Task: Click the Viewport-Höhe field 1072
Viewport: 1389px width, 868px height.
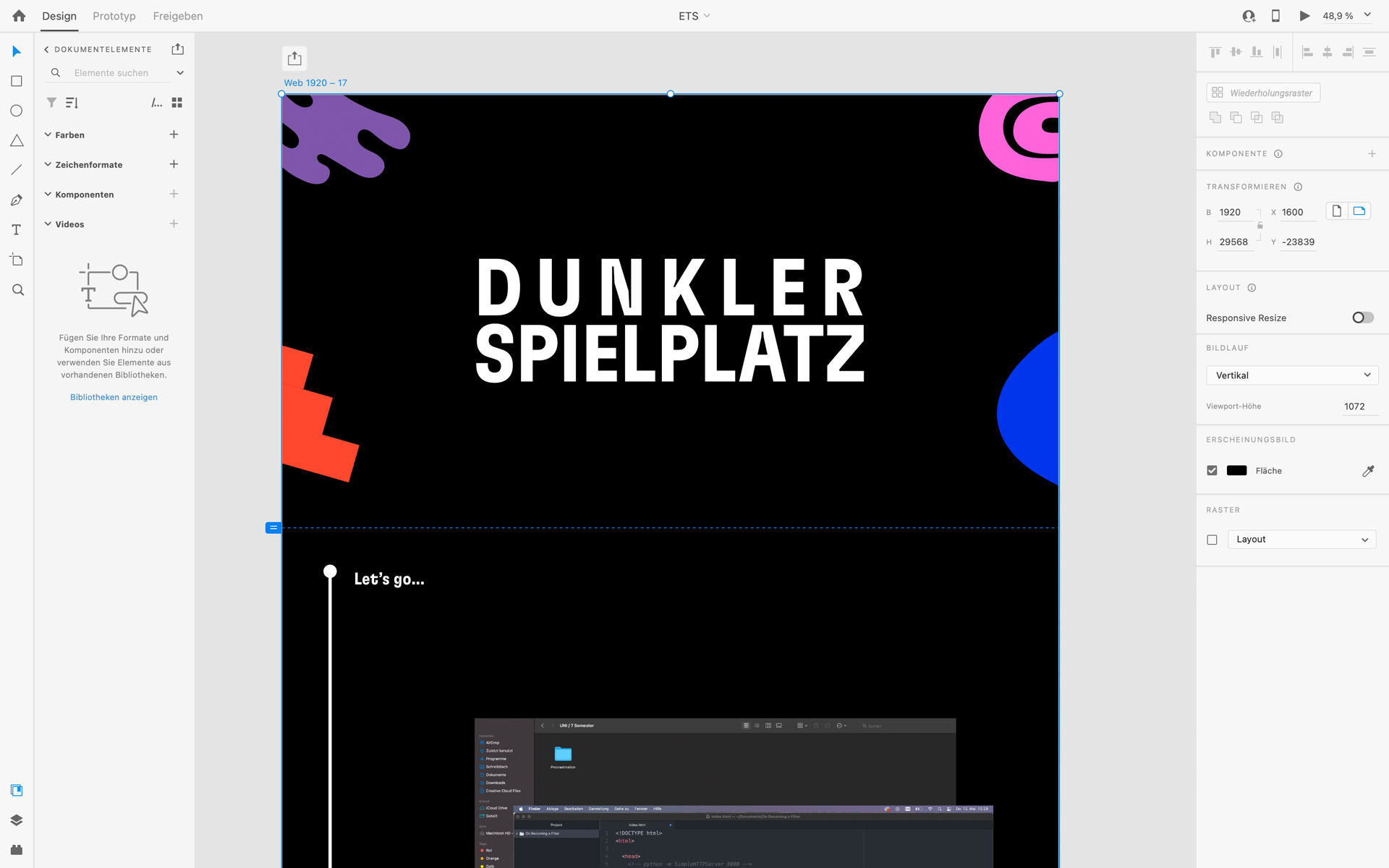Action: (1360, 407)
